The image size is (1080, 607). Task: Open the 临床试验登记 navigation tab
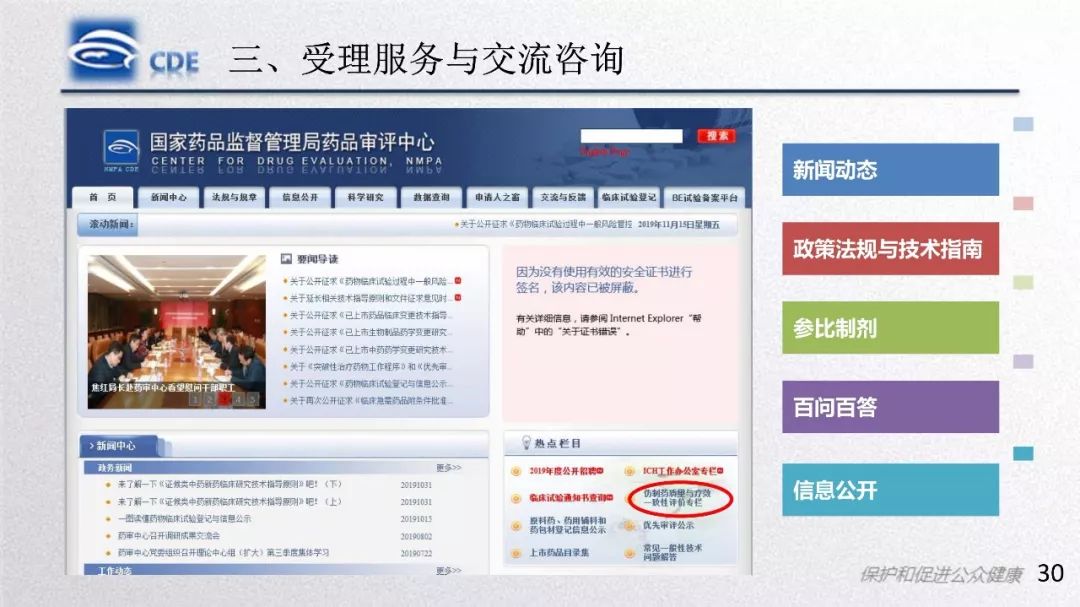pyautogui.click(x=628, y=197)
